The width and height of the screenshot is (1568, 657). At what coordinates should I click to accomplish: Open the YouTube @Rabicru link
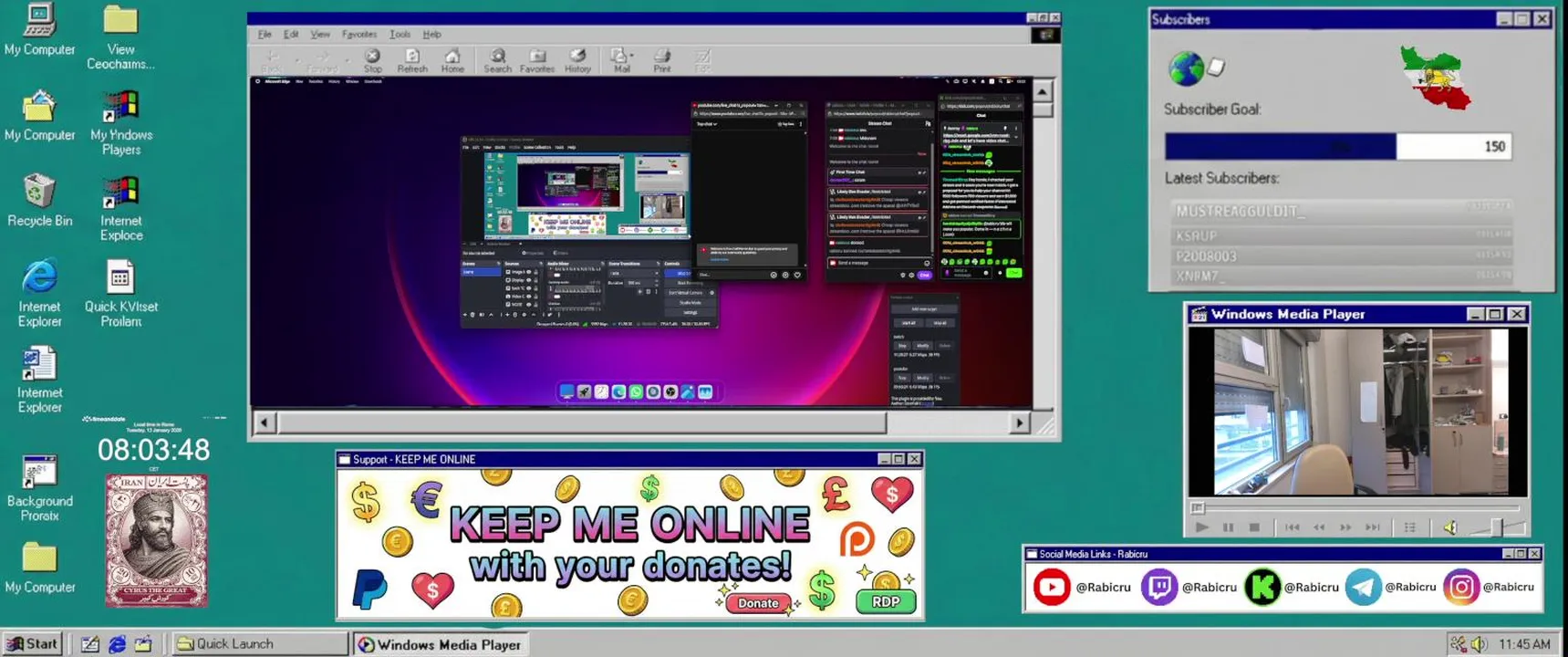point(1082,587)
